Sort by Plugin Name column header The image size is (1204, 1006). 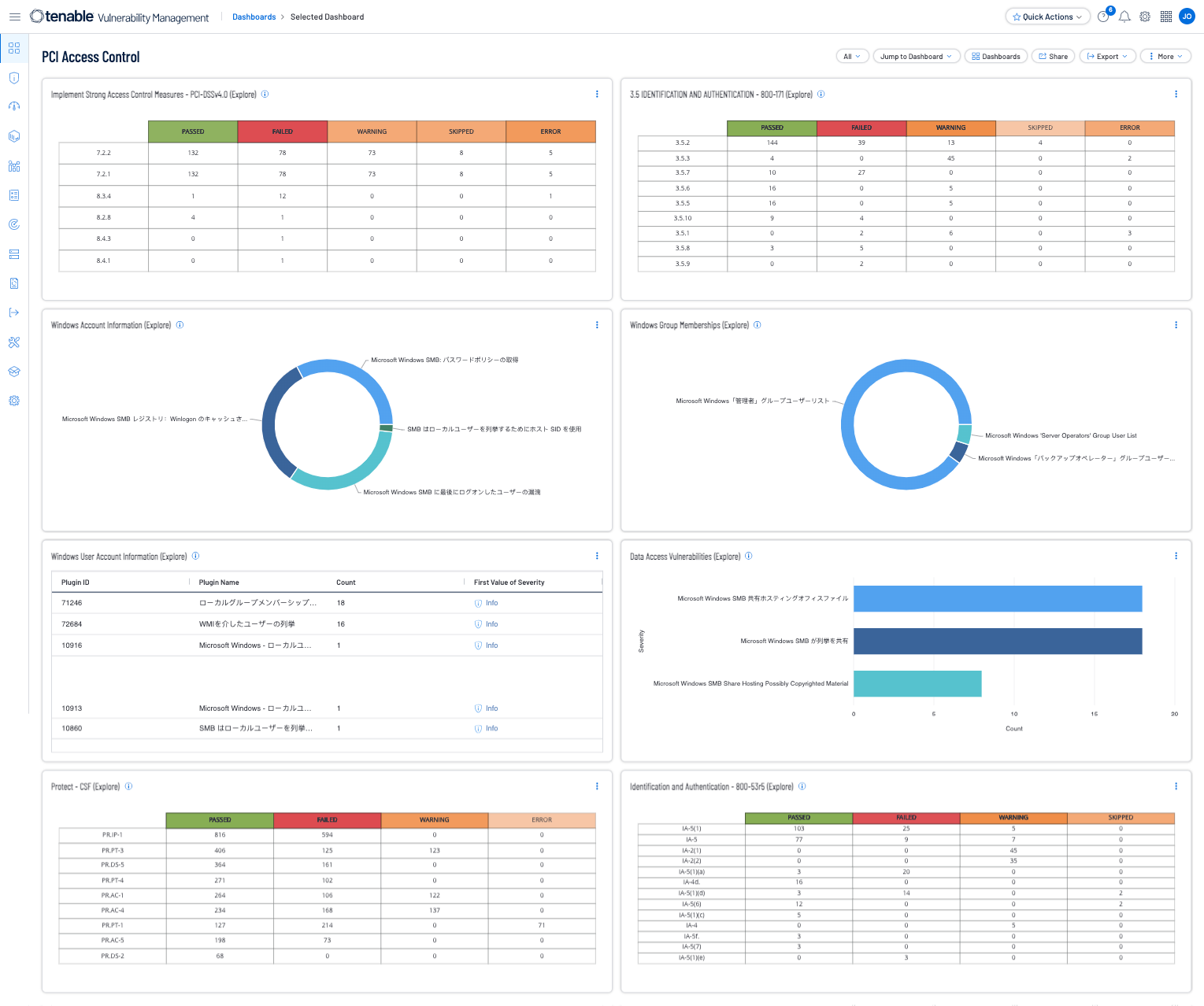click(x=219, y=583)
